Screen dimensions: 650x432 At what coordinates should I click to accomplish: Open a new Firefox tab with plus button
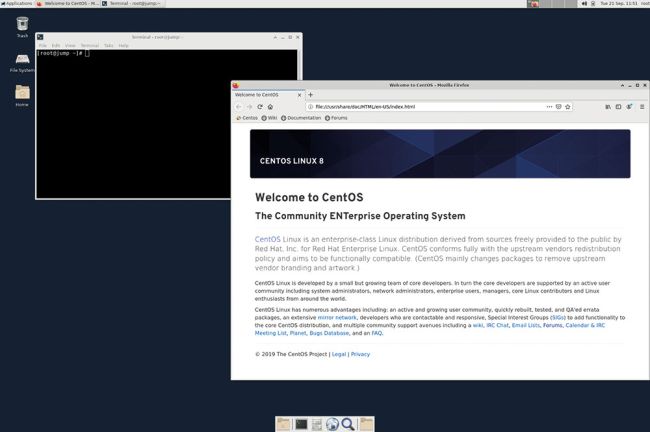pos(310,95)
